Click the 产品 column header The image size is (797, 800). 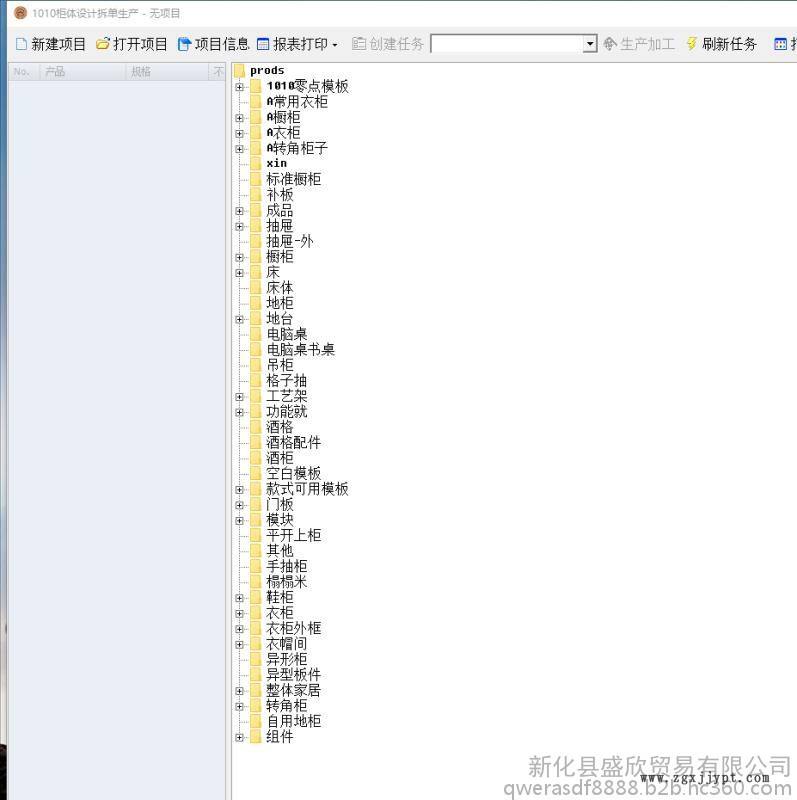point(55,72)
